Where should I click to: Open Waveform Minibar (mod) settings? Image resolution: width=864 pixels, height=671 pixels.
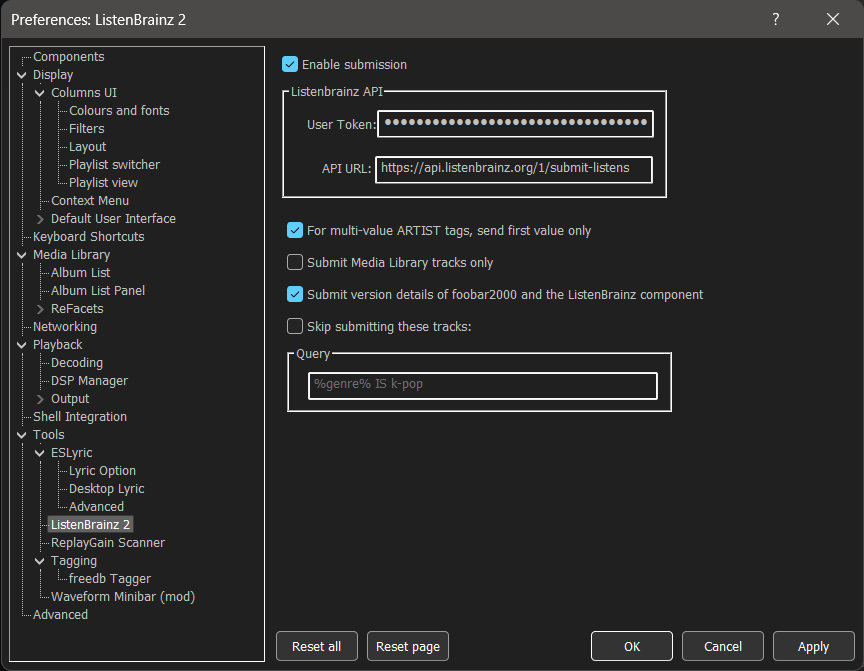click(x=123, y=597)
